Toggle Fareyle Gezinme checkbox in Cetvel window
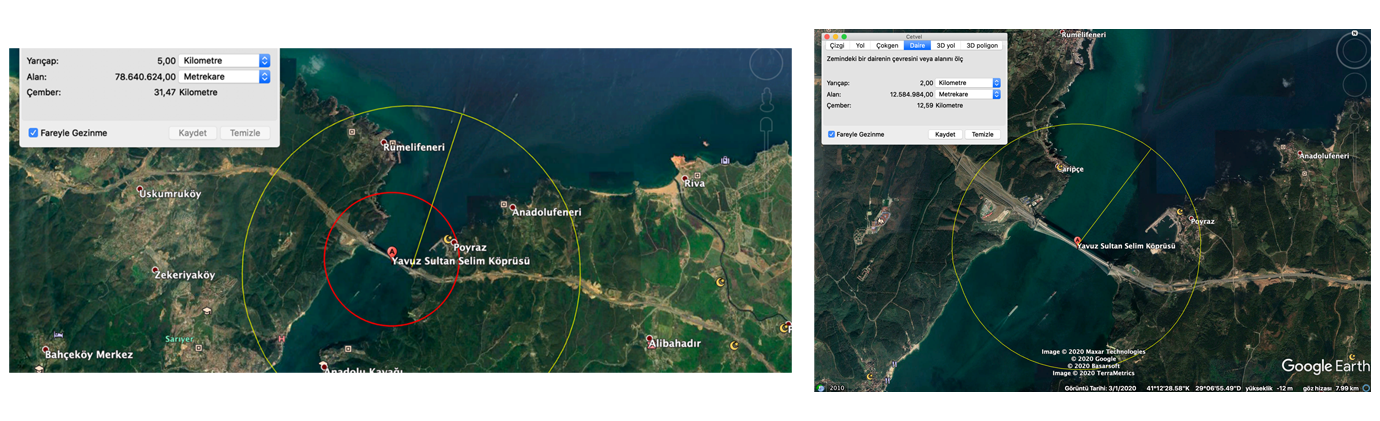 [832, 134]
